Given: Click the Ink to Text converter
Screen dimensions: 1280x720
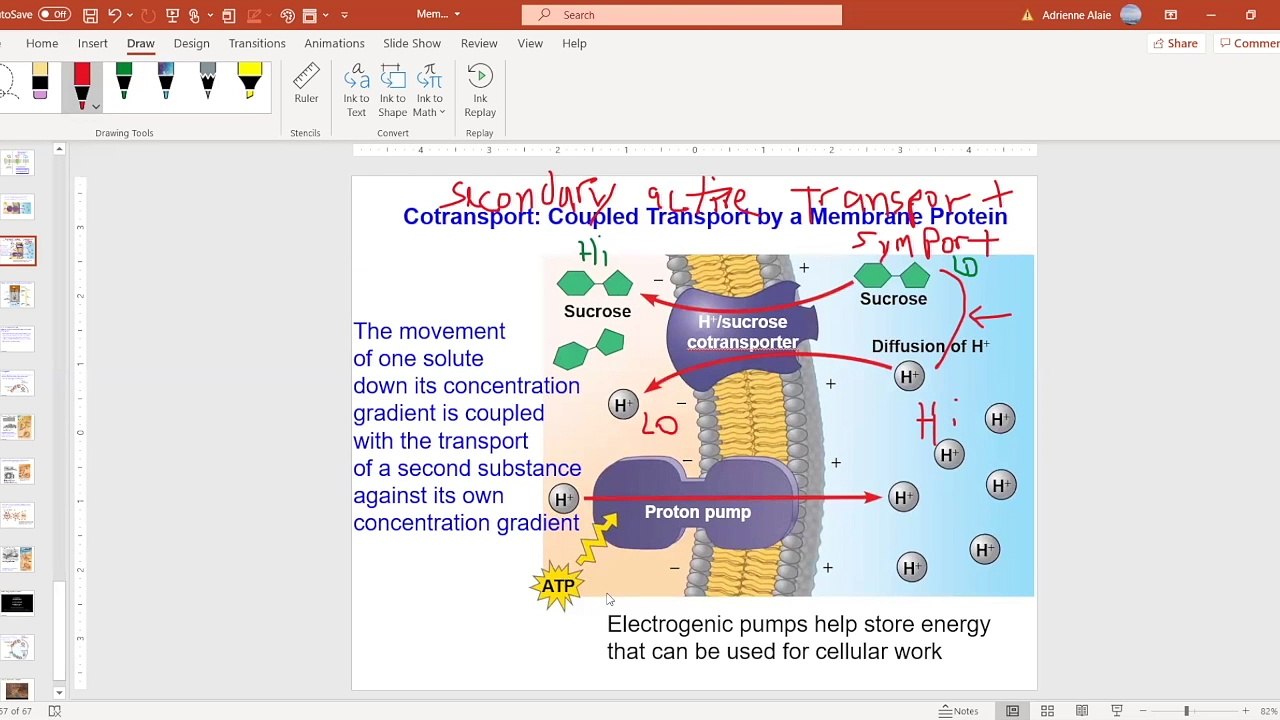Looking at the screenshot, I should [x=356, y=91].
